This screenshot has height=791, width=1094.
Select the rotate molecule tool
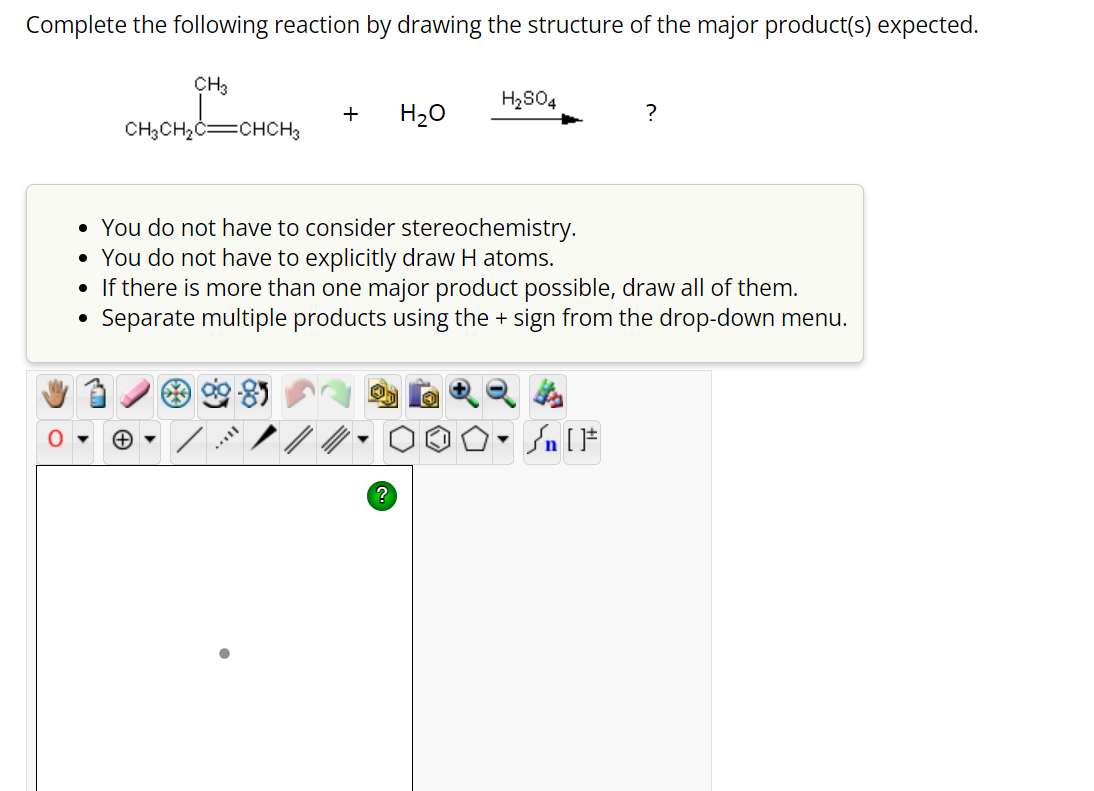point(213,395)
